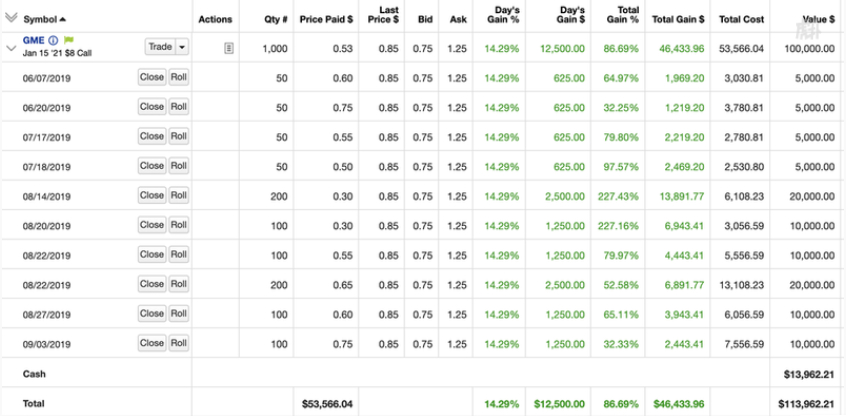Screen dimensions: 846x416
Task: Roll the 06/20/2019 lot
Action: click(x=178, y=106)
